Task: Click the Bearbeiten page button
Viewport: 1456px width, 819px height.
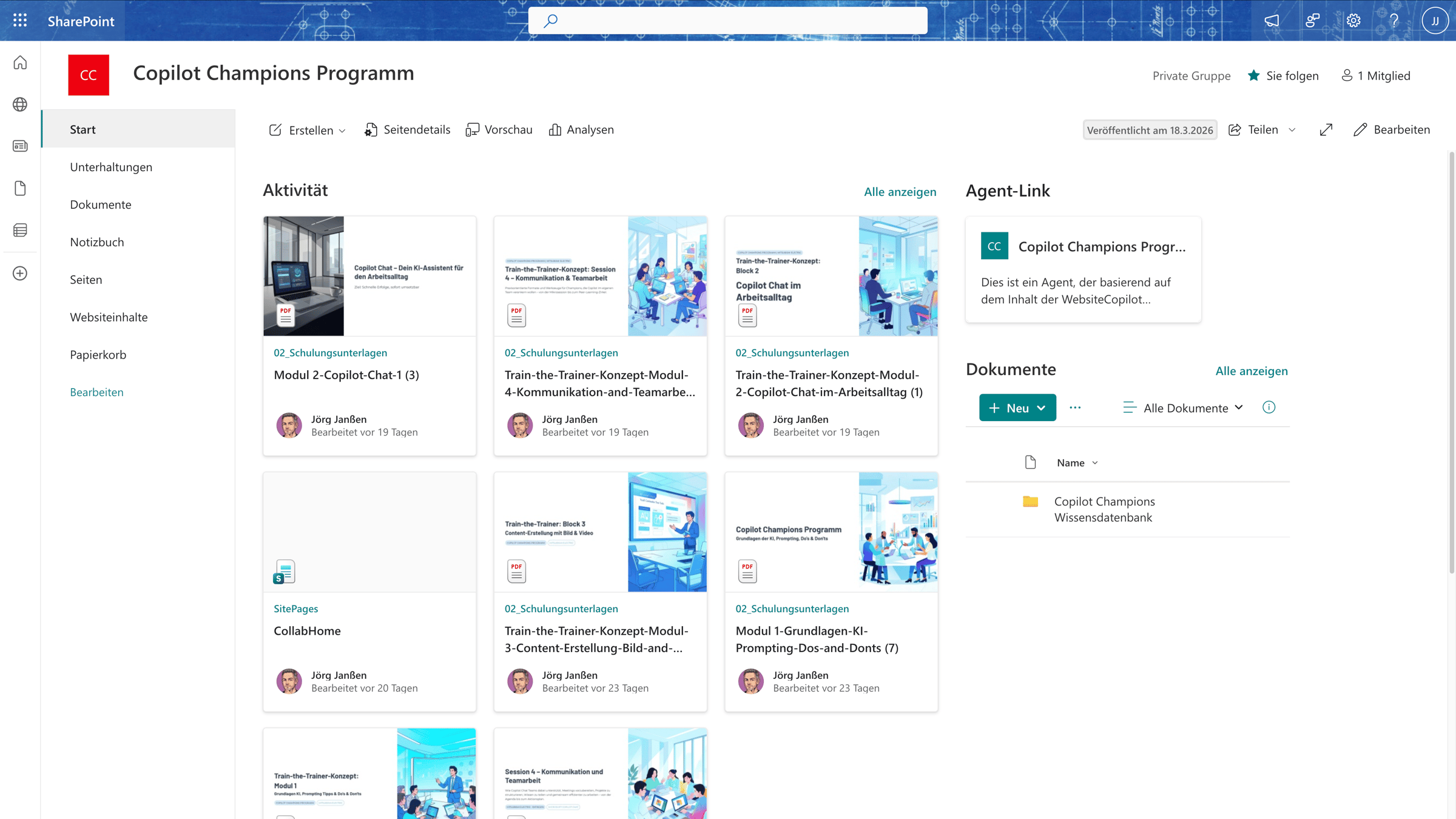Action: click(1392, 130)
